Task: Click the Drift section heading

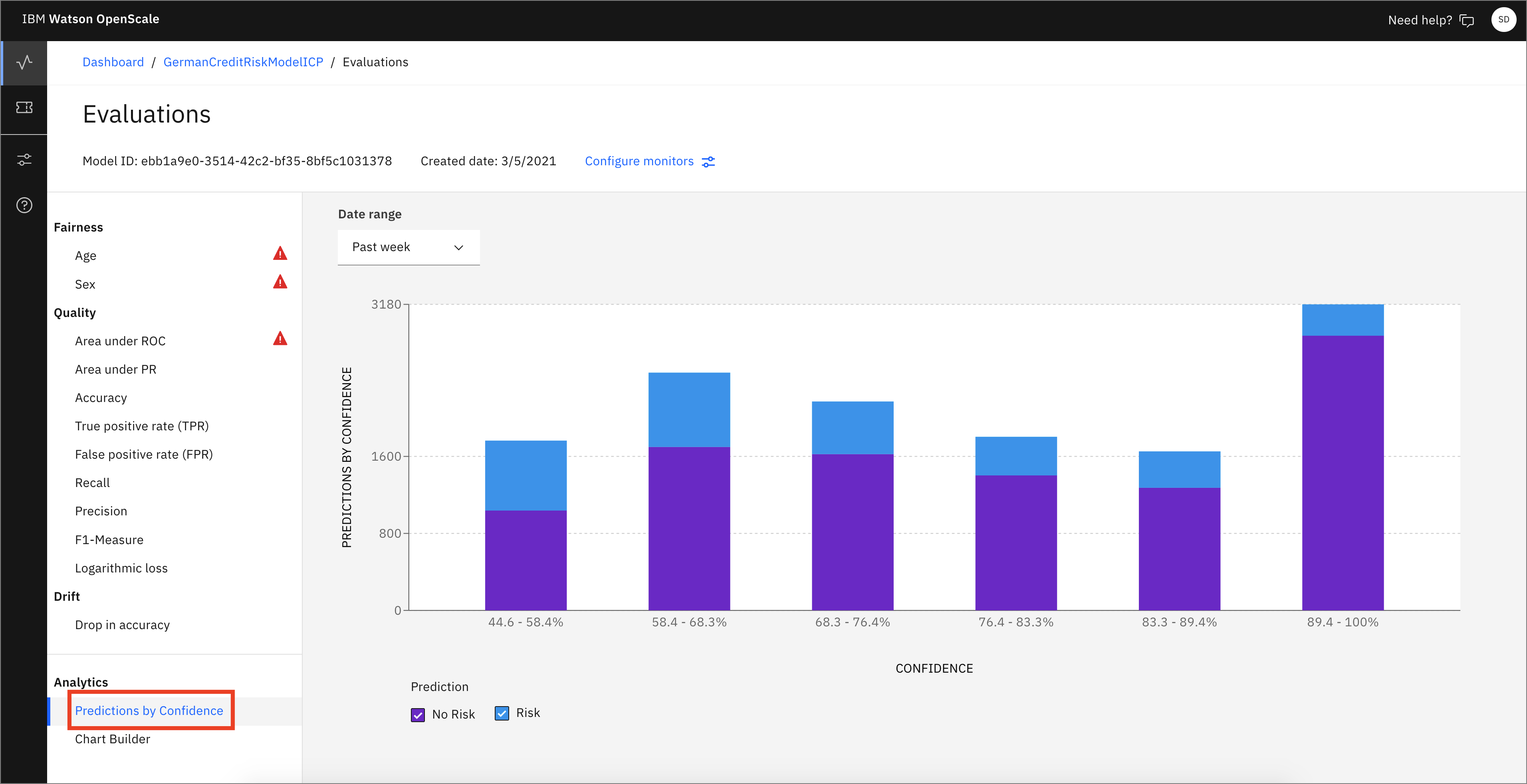Action: click(x=66, y=597)
